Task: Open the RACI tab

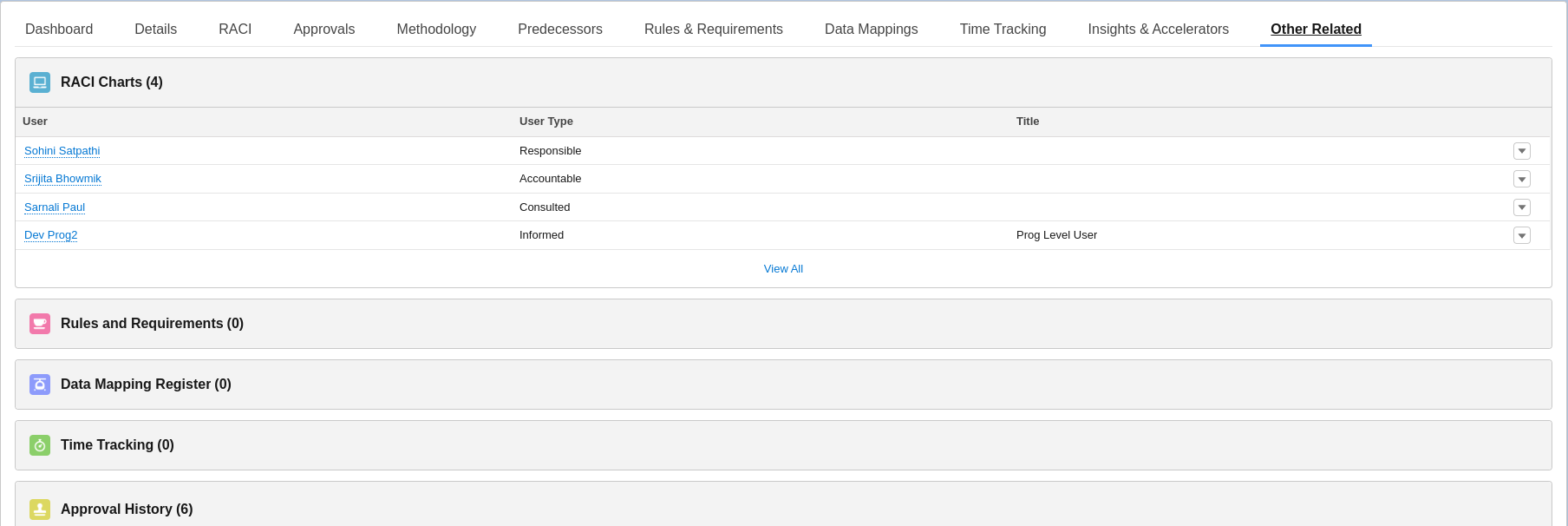Action: (235, 30)
